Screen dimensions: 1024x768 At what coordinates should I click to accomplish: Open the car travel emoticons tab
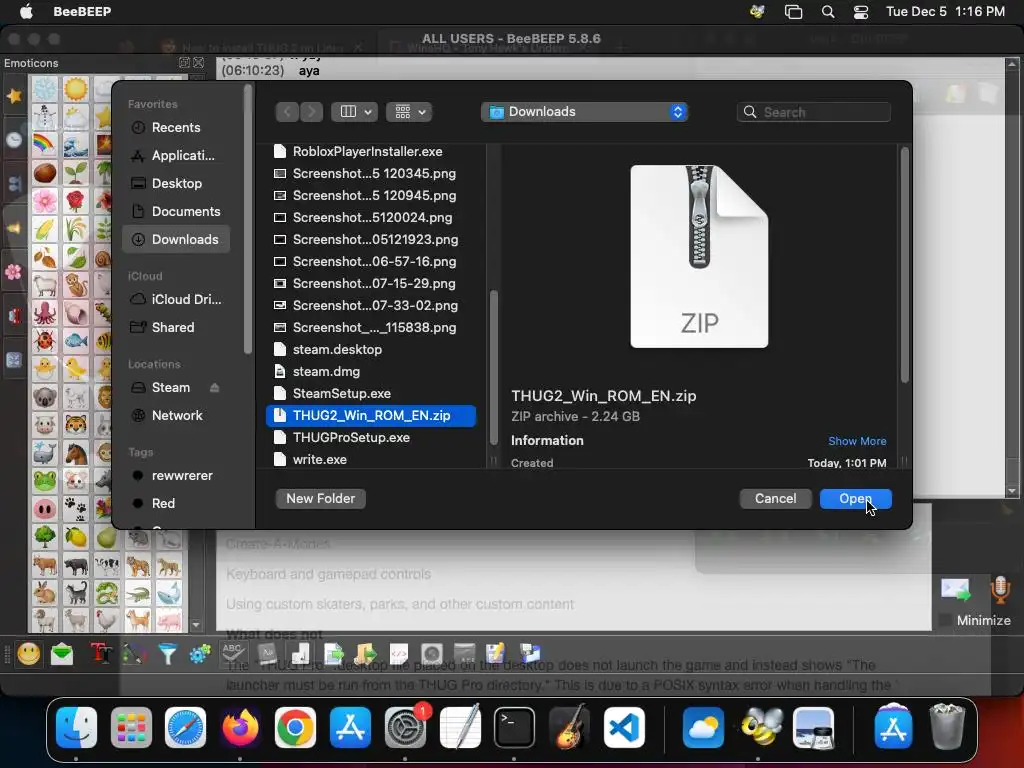pyautogui.click(x=14, y=316)
